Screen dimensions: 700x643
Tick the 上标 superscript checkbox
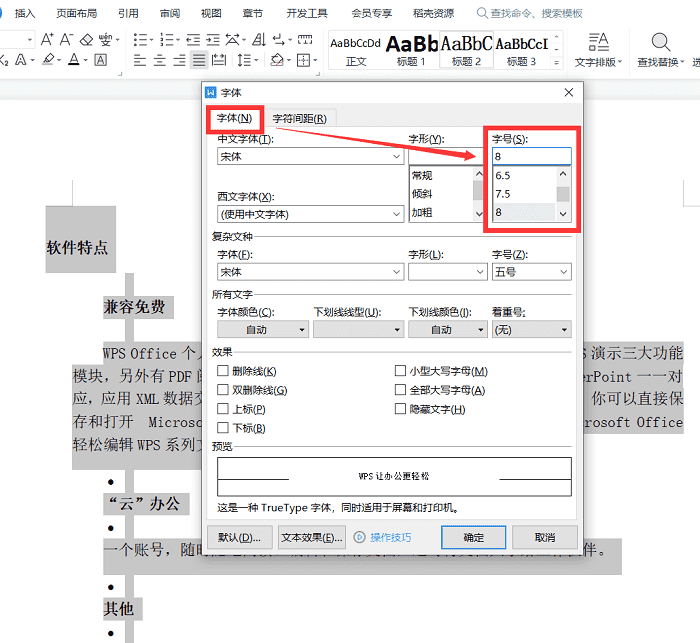click(223, 409)
